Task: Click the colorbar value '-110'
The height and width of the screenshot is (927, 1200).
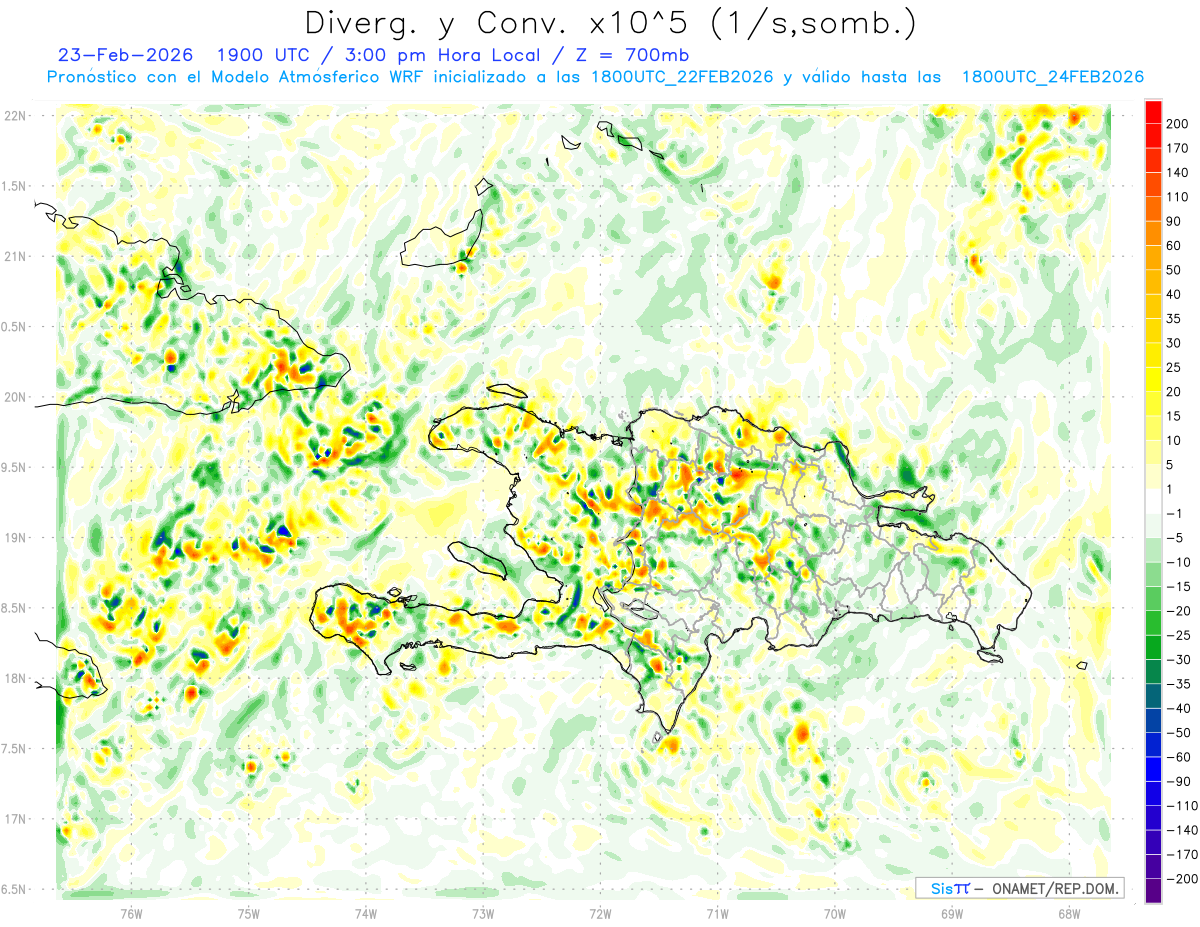Action: (1181, 805)
